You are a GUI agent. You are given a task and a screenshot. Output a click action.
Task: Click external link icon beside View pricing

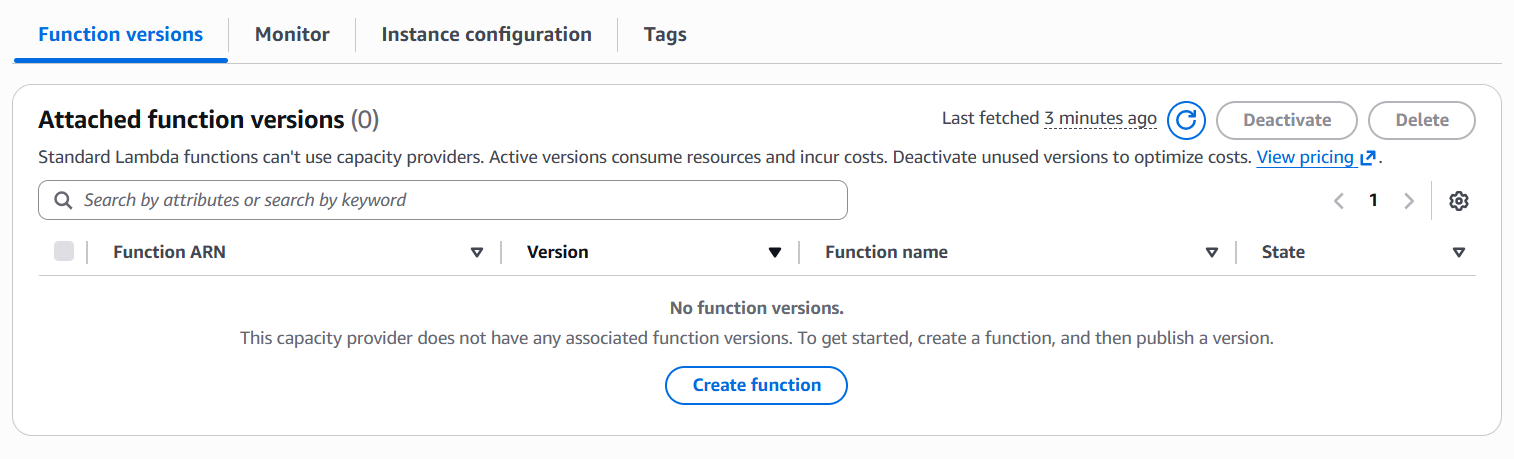pos(1368,158)
